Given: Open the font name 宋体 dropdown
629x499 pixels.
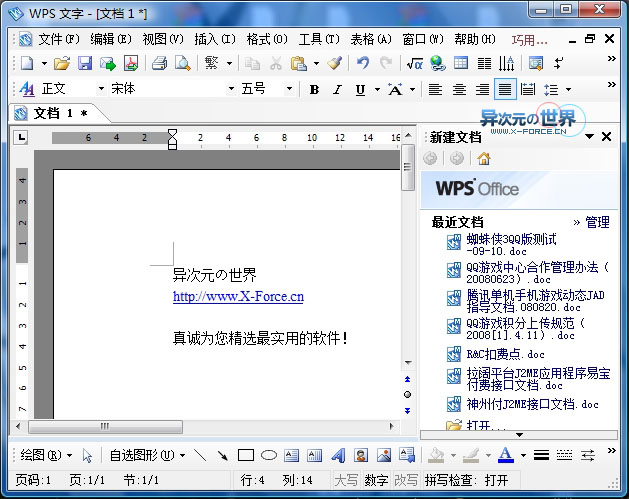Looking at the screenshot, I should [231, 89].
